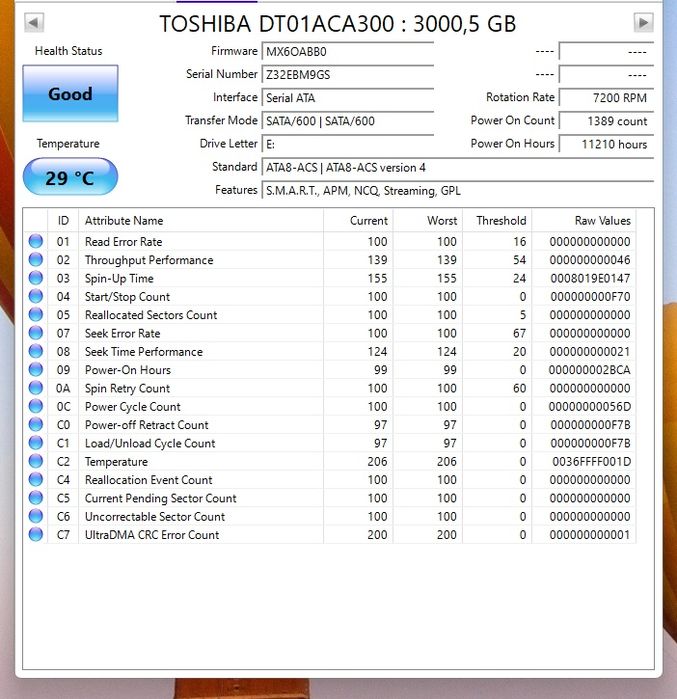Click the ID column header
Viewport: 677px width, 699px height.
tap(63, 221)
